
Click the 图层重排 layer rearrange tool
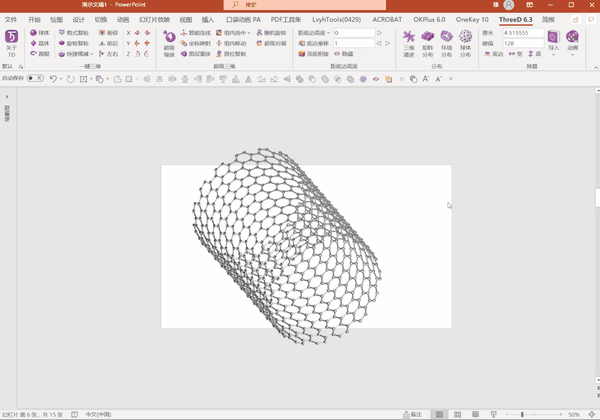tap(196, 54)
